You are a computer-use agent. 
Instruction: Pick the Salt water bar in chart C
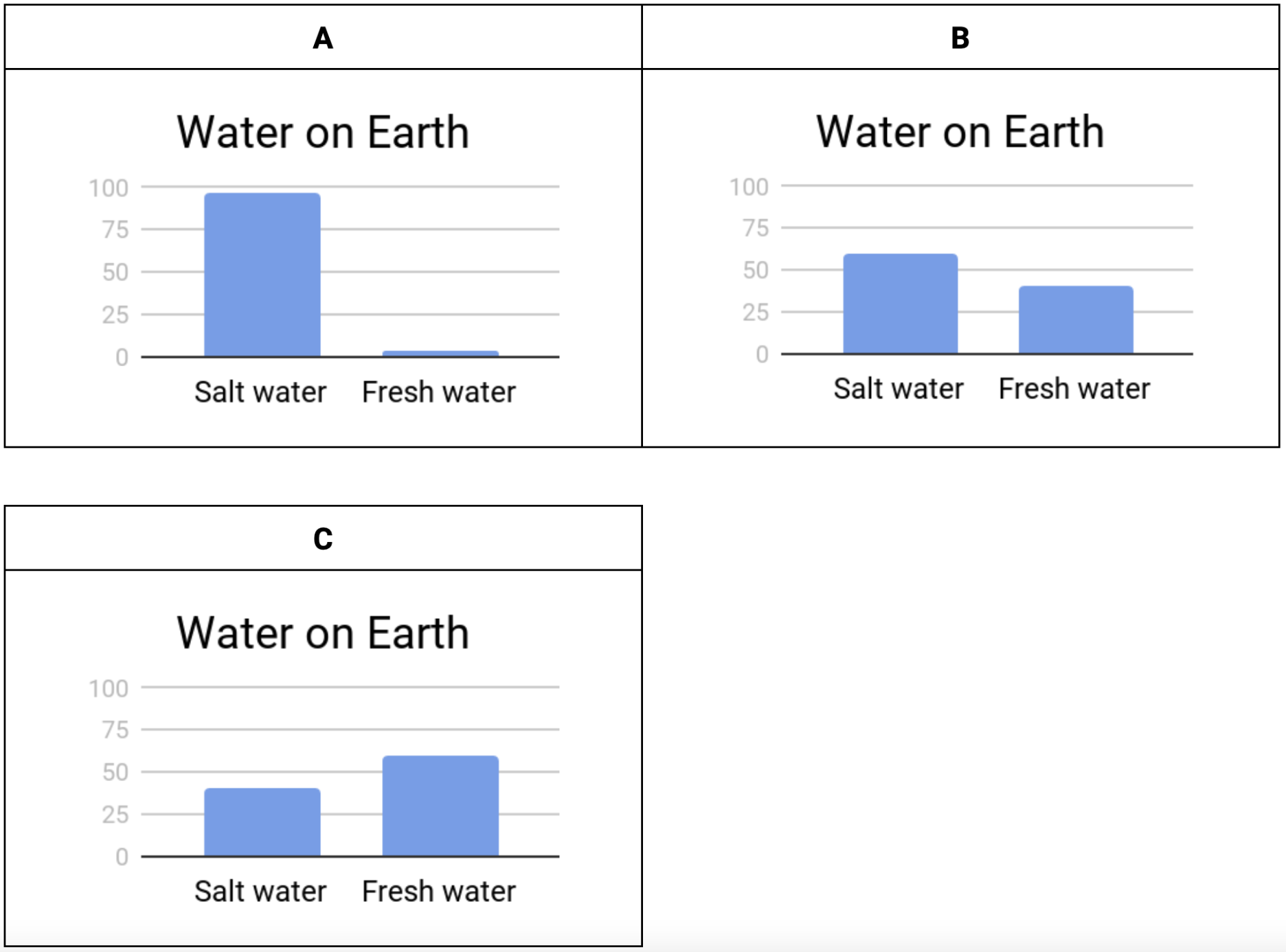262,821
